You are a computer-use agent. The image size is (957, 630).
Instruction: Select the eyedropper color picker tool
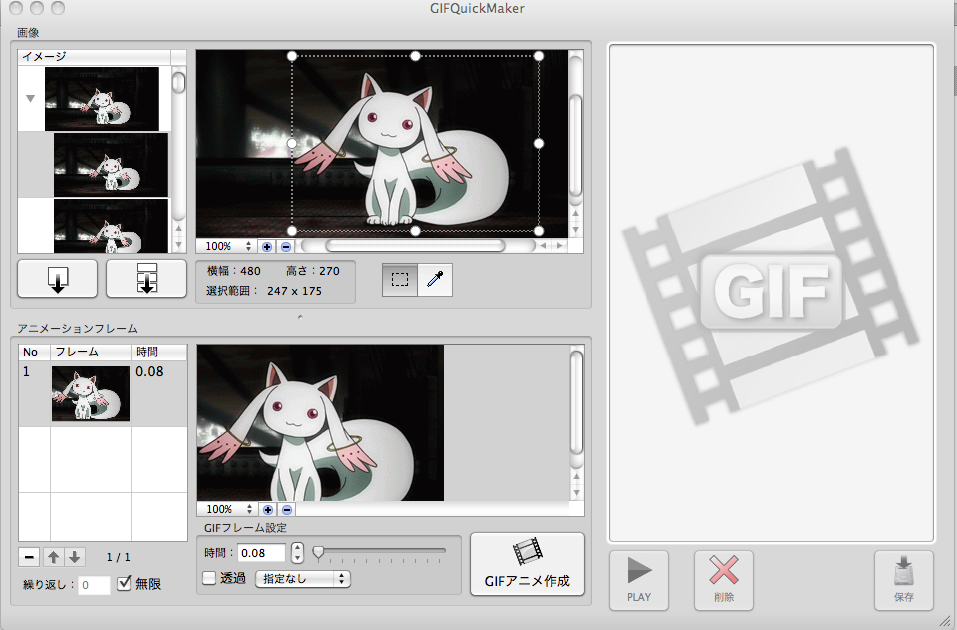tap(435, 280)
